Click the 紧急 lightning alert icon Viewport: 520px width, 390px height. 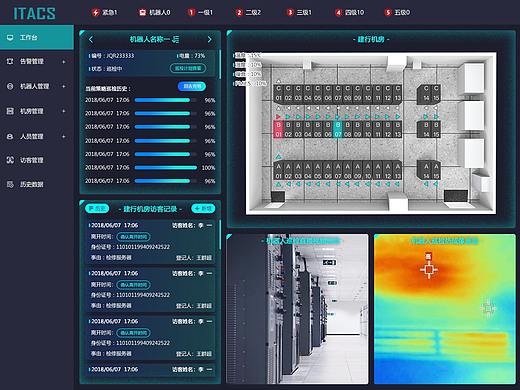[x=95, y=12]
